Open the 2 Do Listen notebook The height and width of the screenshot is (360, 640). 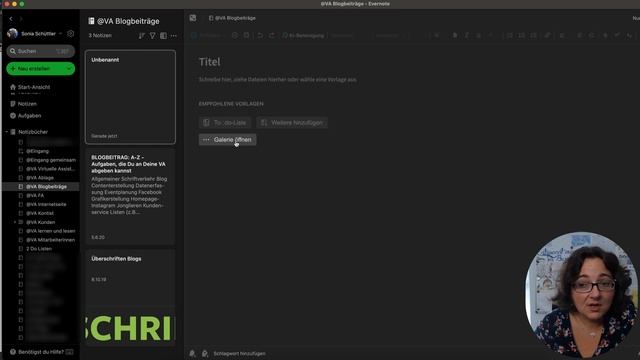[39, 249]
